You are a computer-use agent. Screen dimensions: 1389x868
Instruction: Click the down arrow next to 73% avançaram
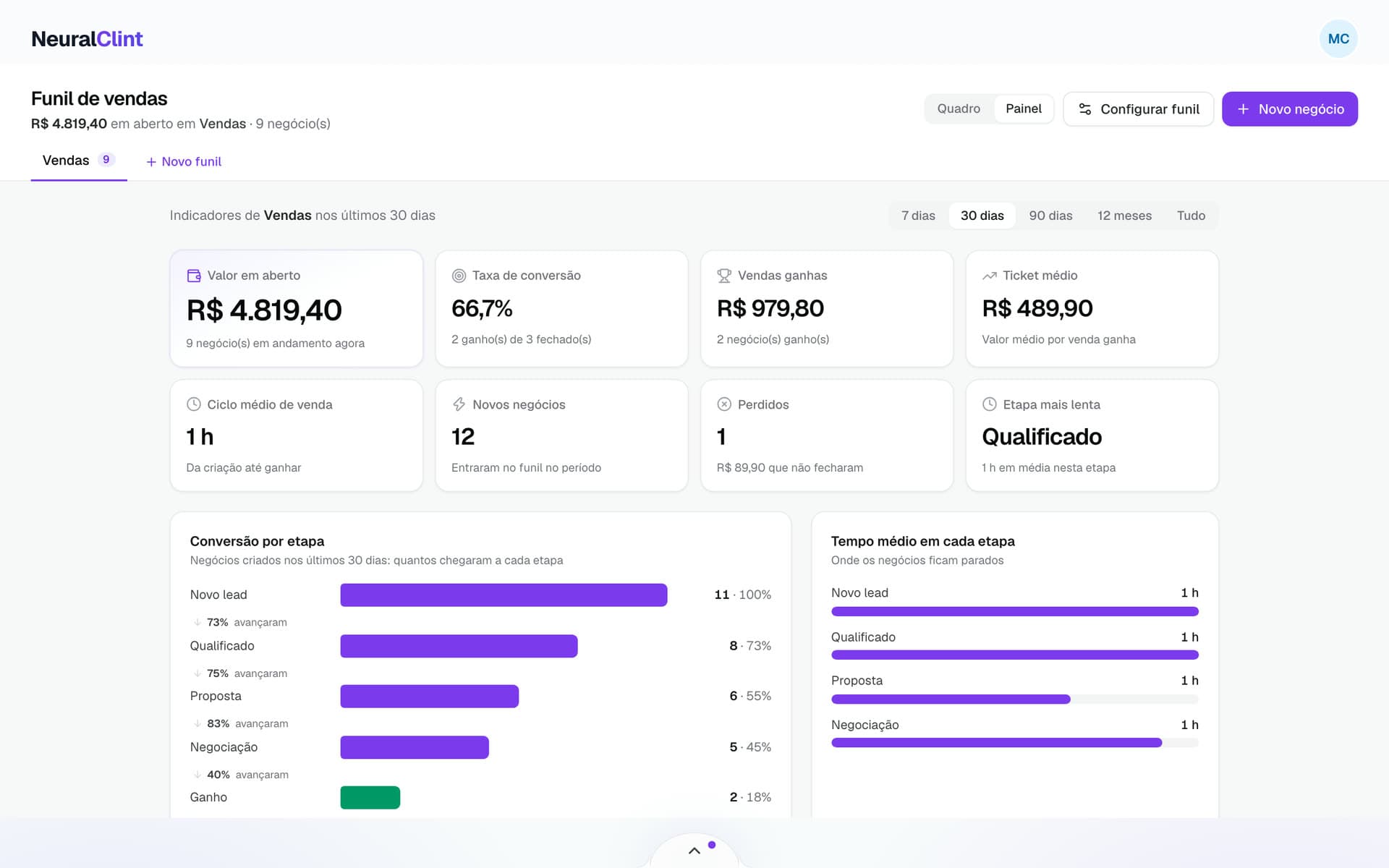click(197, 622)
